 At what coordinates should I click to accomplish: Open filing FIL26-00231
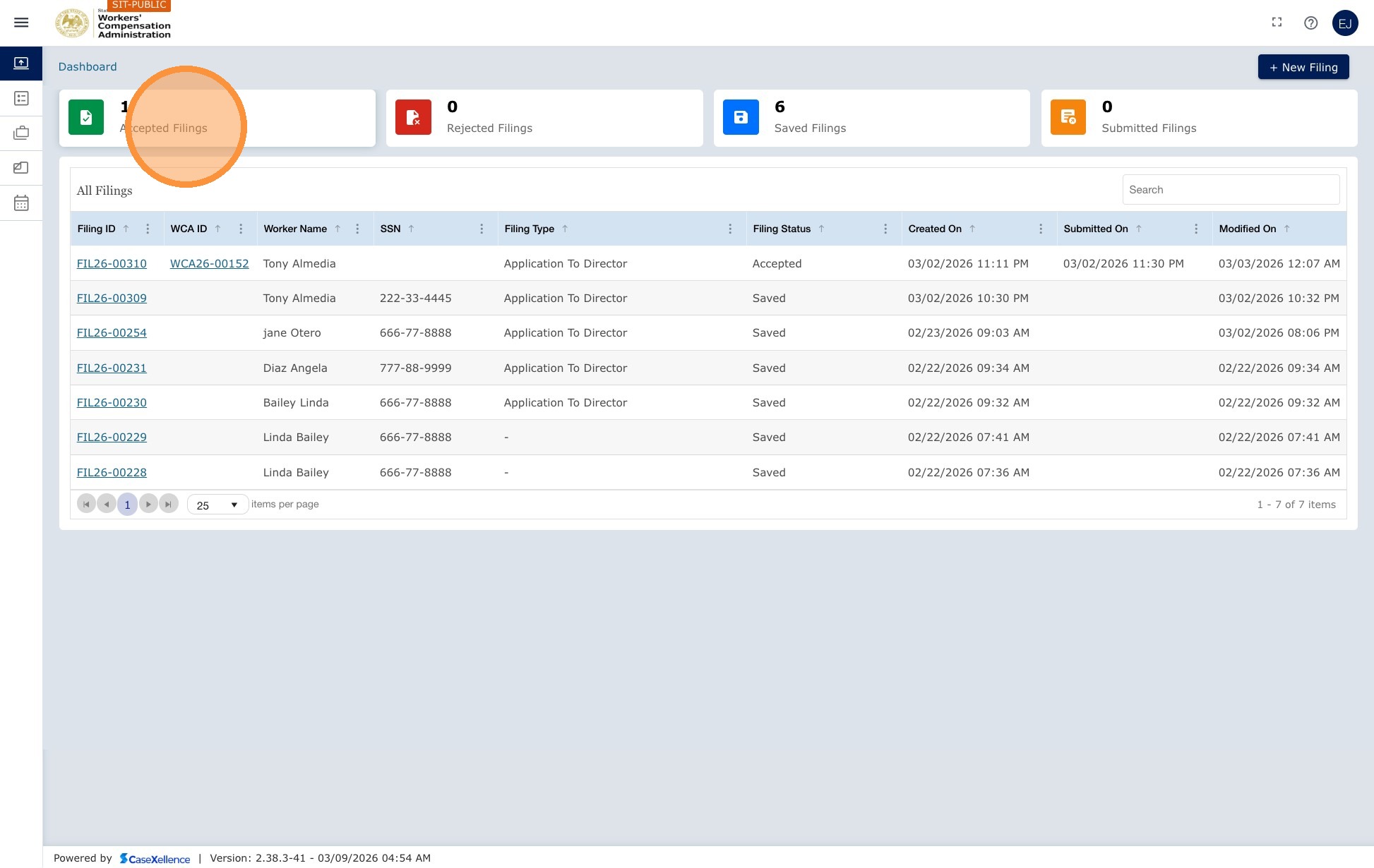click(112, 368)
